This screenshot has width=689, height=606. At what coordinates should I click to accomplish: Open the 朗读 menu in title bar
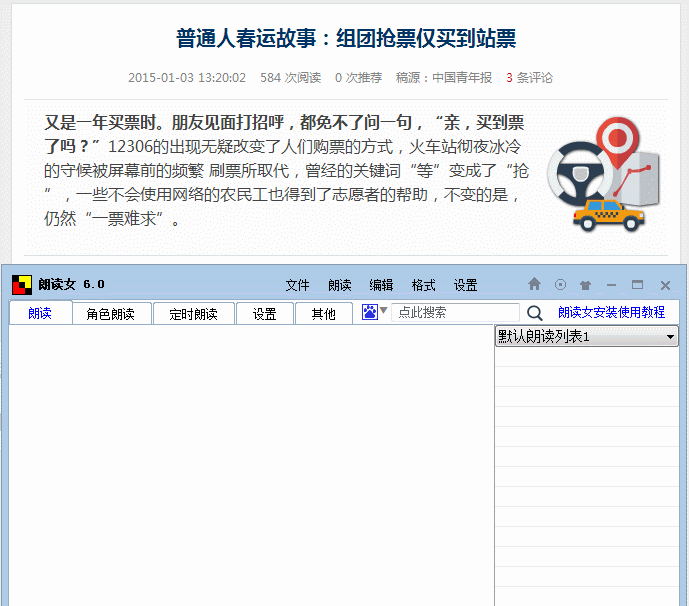(340, 285)
